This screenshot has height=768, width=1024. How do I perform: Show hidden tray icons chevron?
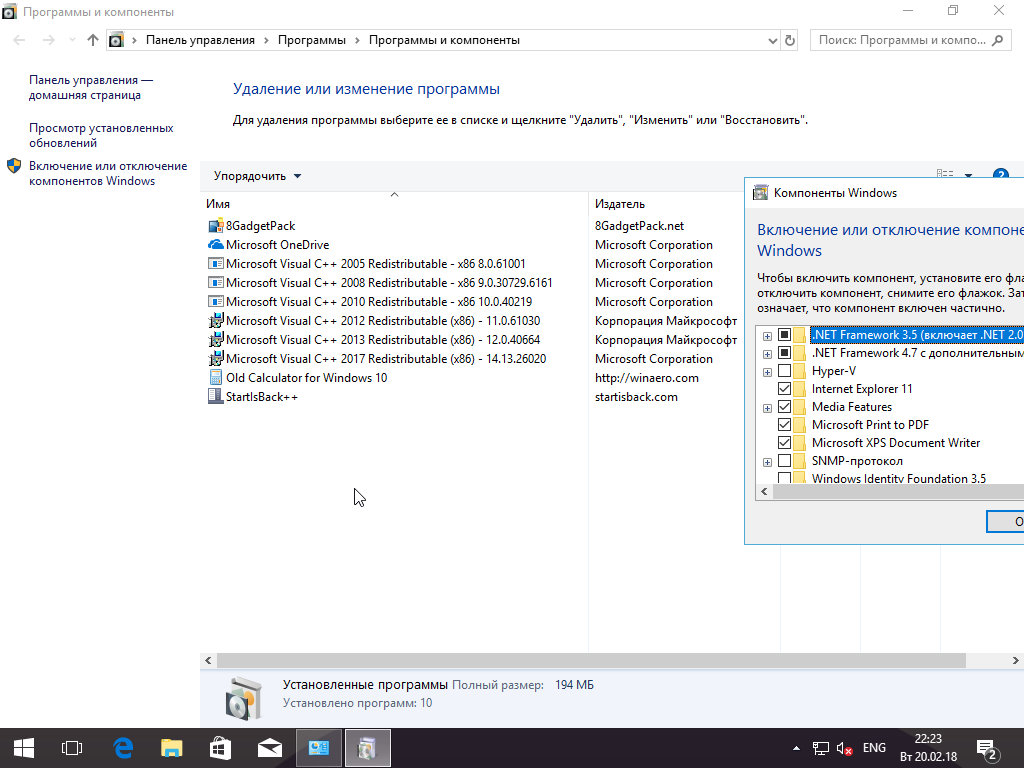(796, 748)
